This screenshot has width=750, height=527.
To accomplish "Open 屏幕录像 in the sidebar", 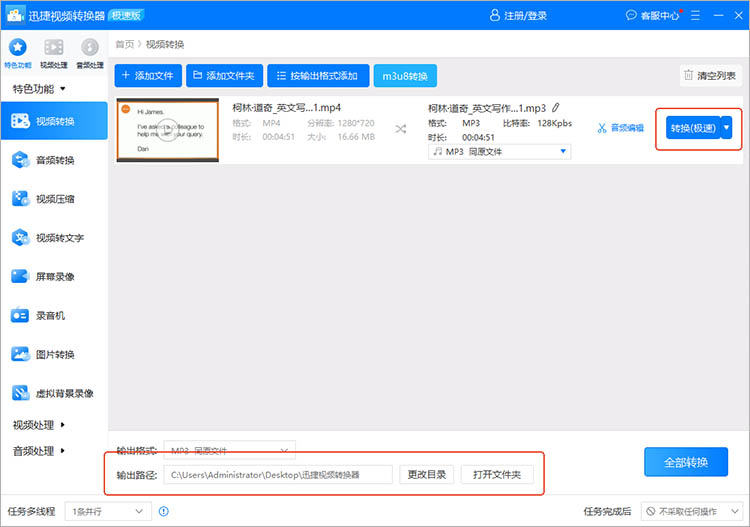I will [54, 276].
